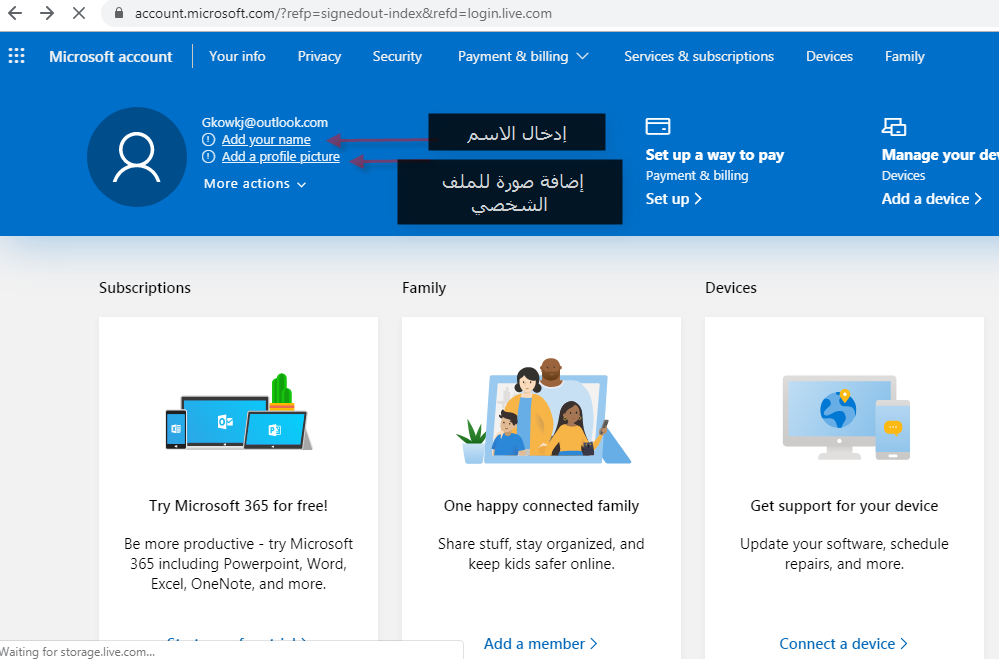Click the warning icon beside Add a profile picture
The width and height of the screenshot is (999, 659).
coord(208,157)
